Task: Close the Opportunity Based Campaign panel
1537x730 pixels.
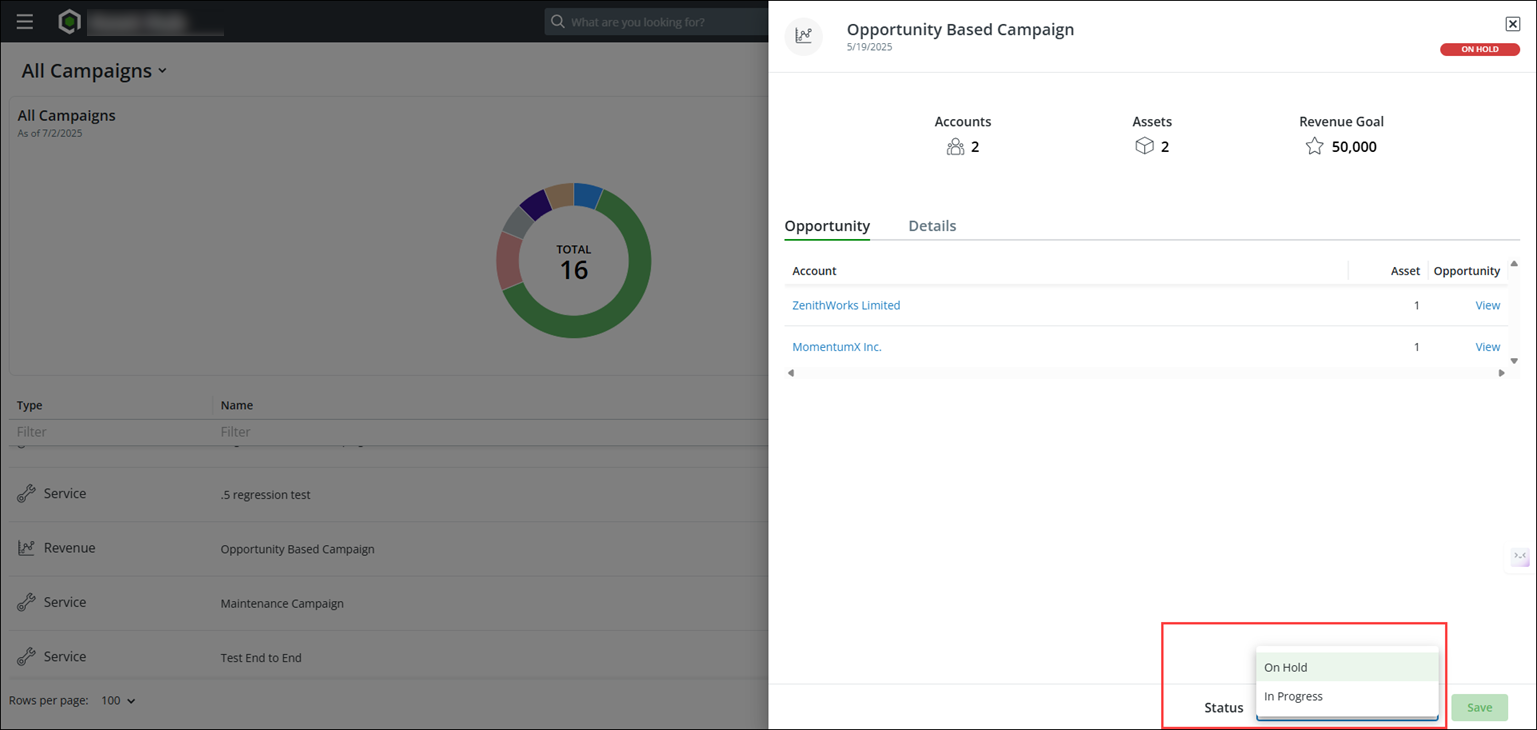Action: point(1512,24)
